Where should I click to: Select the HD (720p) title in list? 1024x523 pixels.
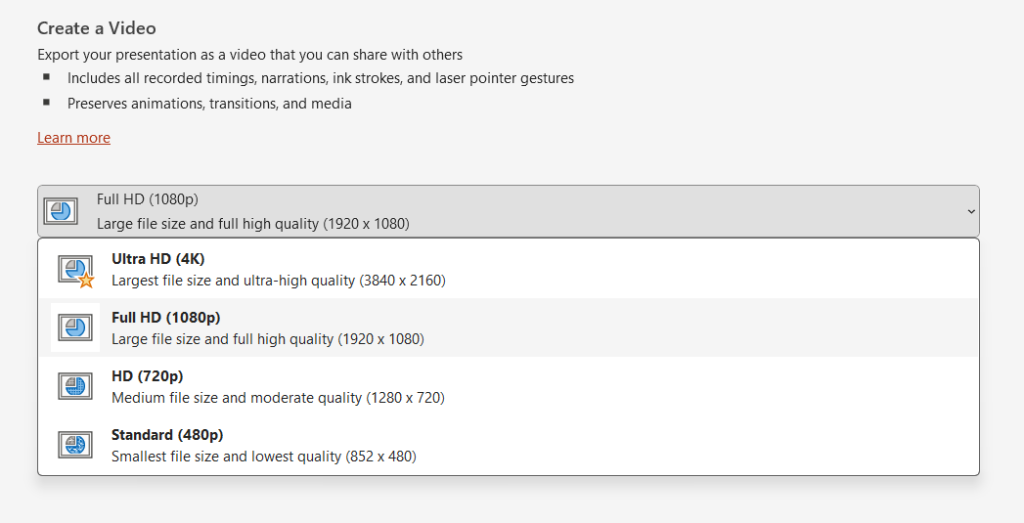point(147,376)
